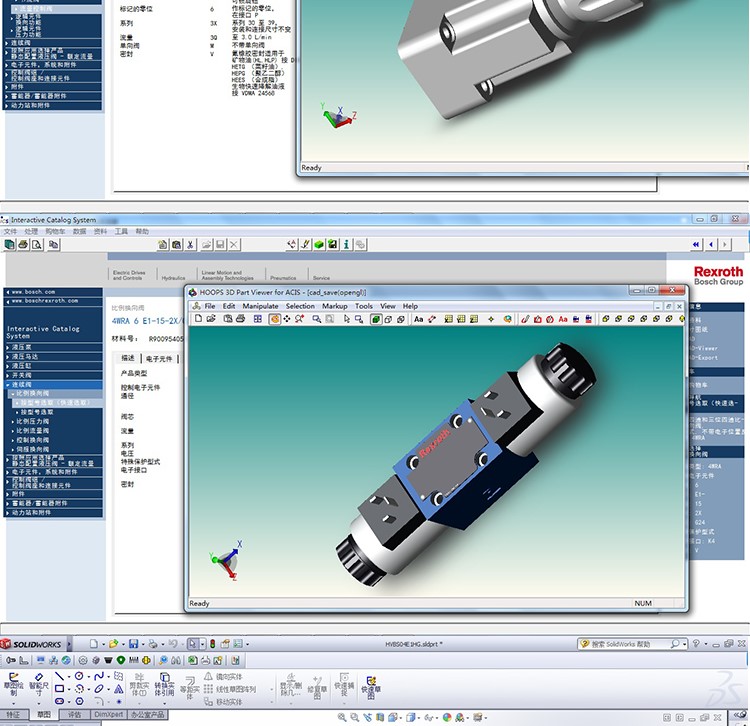750x726 pixels.
Task: Switch to the DimXpert tab in SolidWorks
Action: [x=109, y=715]
